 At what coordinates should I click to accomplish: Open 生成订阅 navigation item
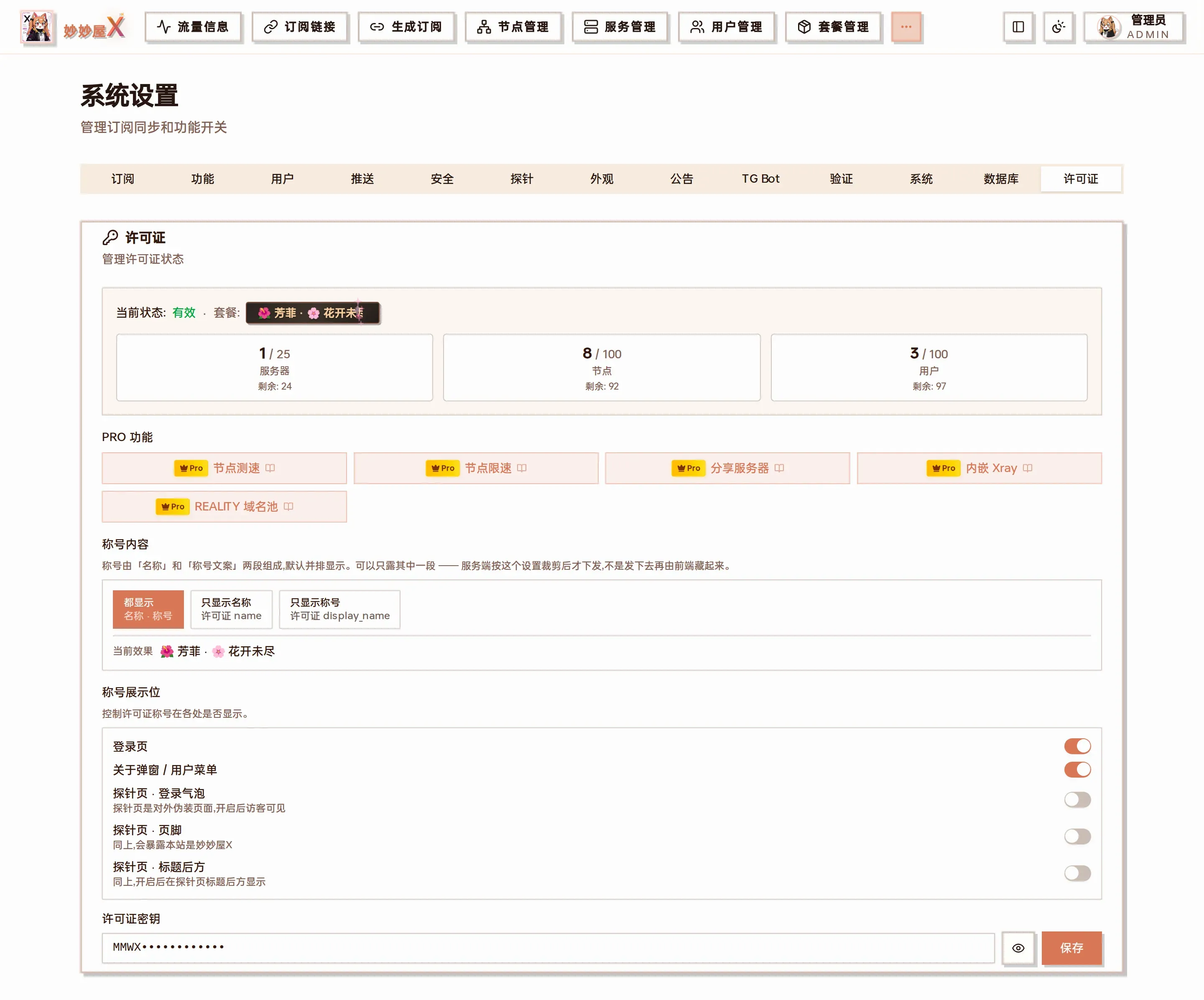point(406,27)
